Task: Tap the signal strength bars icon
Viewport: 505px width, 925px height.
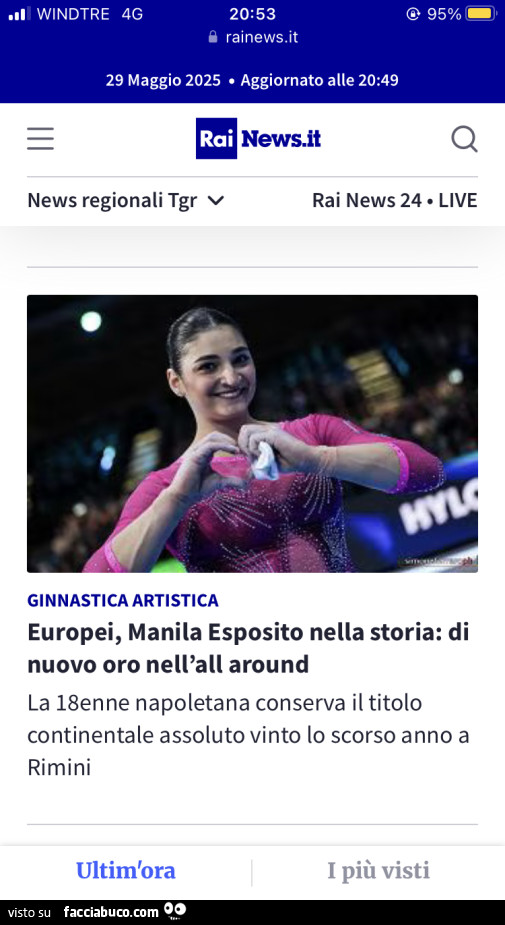Action: 19,14
